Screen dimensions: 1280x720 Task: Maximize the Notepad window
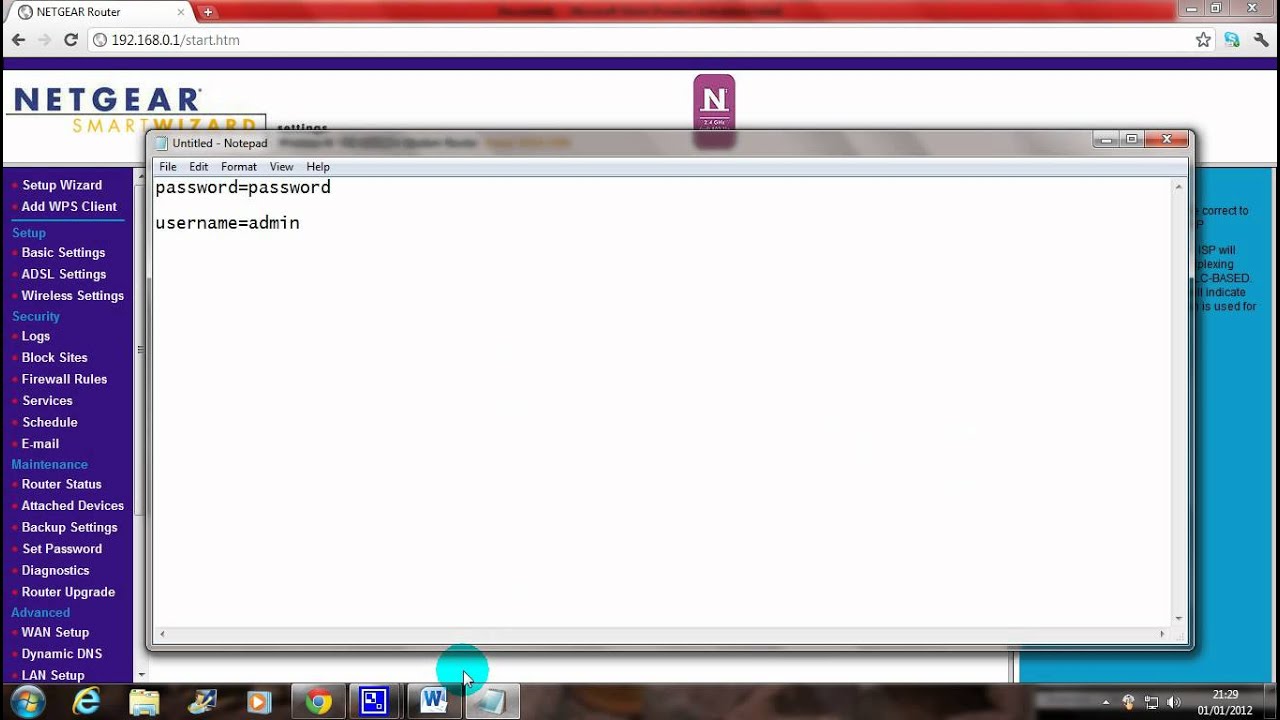click(x=1131, y=139)
